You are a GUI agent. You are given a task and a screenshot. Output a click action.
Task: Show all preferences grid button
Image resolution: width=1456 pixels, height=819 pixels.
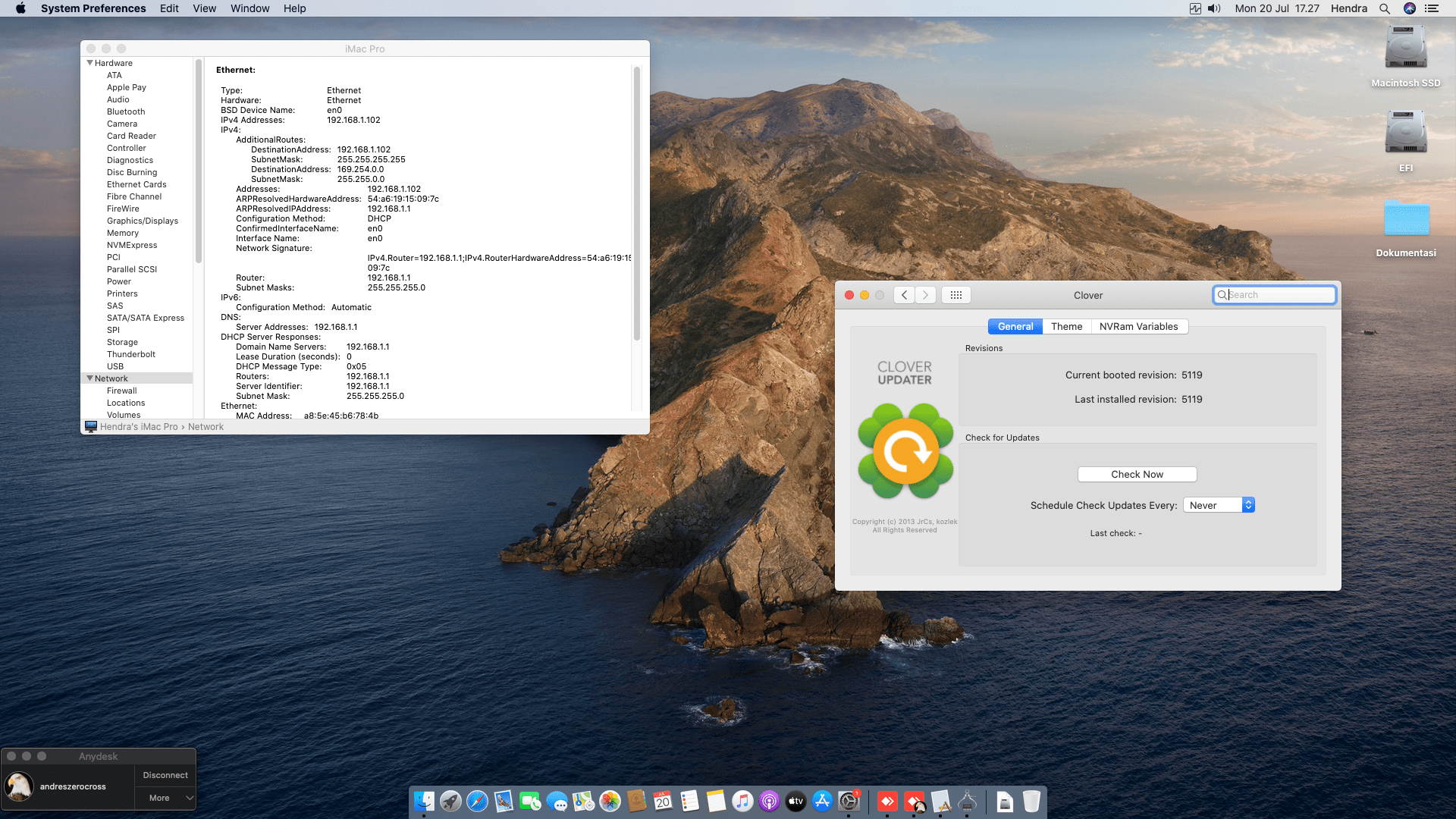click(x=956, y=295)
